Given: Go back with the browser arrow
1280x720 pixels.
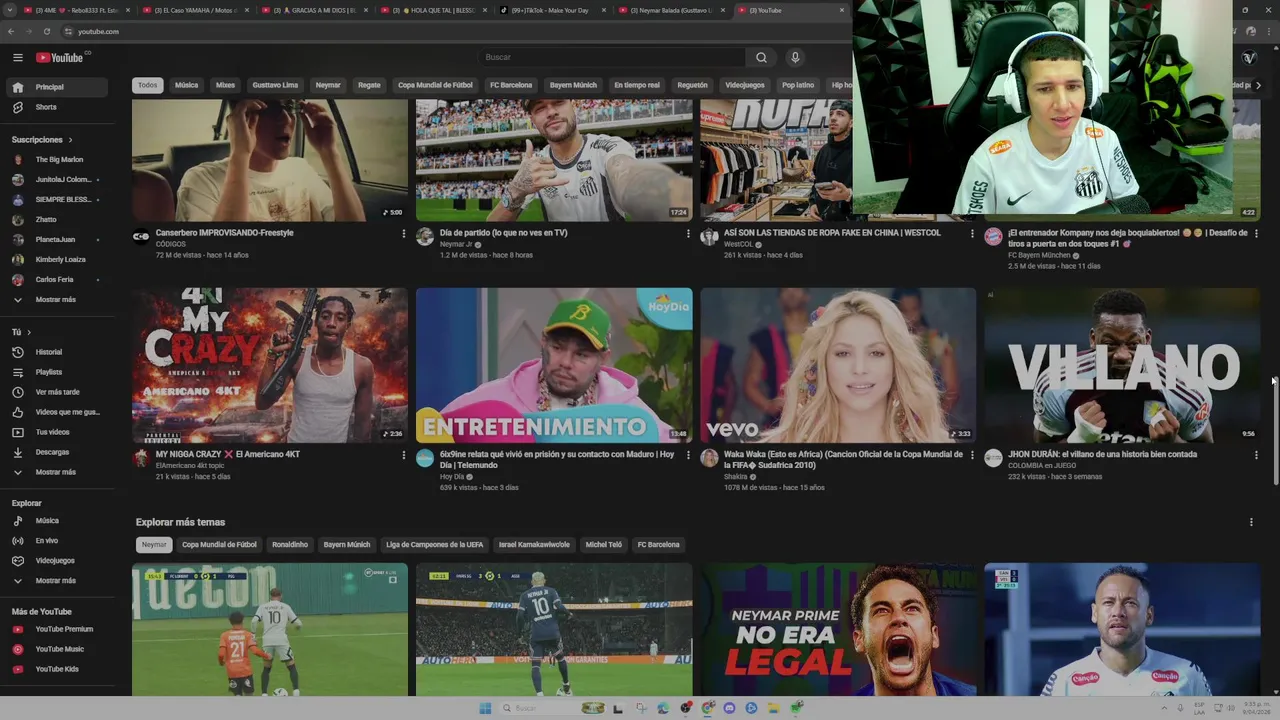Looking at the screenshot, I should point(11,31).
